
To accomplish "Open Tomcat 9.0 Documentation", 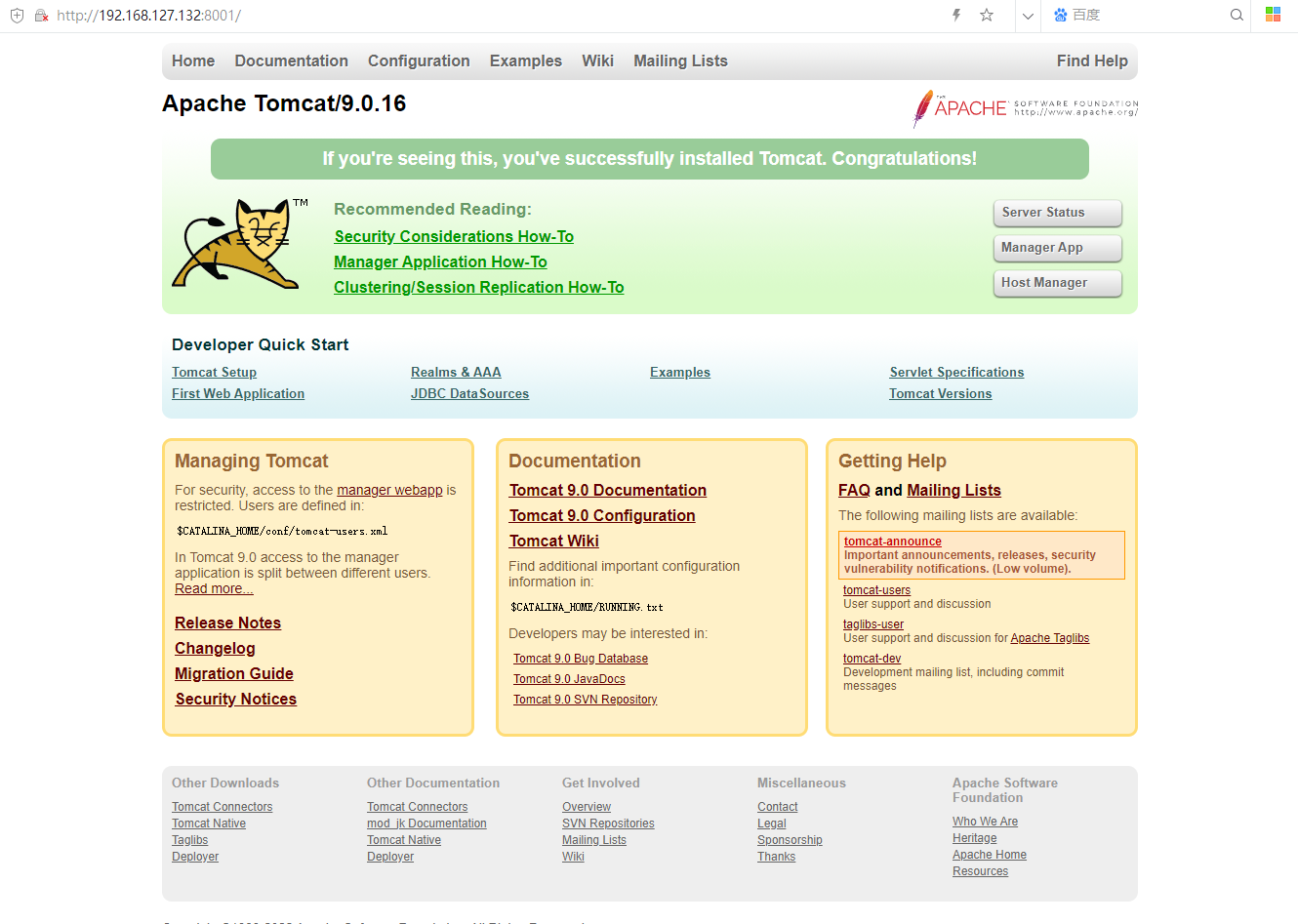I will coord(607,490).
